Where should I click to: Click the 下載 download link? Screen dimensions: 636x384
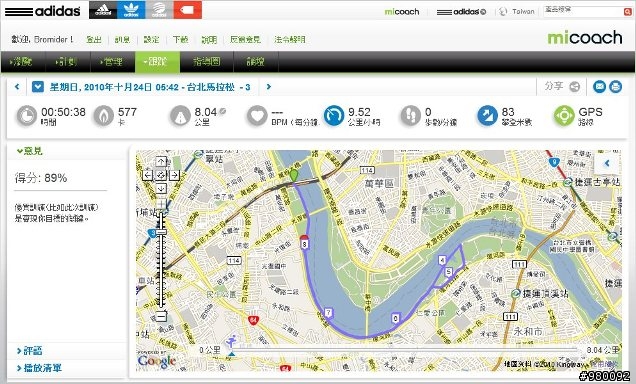coord(180,40)
